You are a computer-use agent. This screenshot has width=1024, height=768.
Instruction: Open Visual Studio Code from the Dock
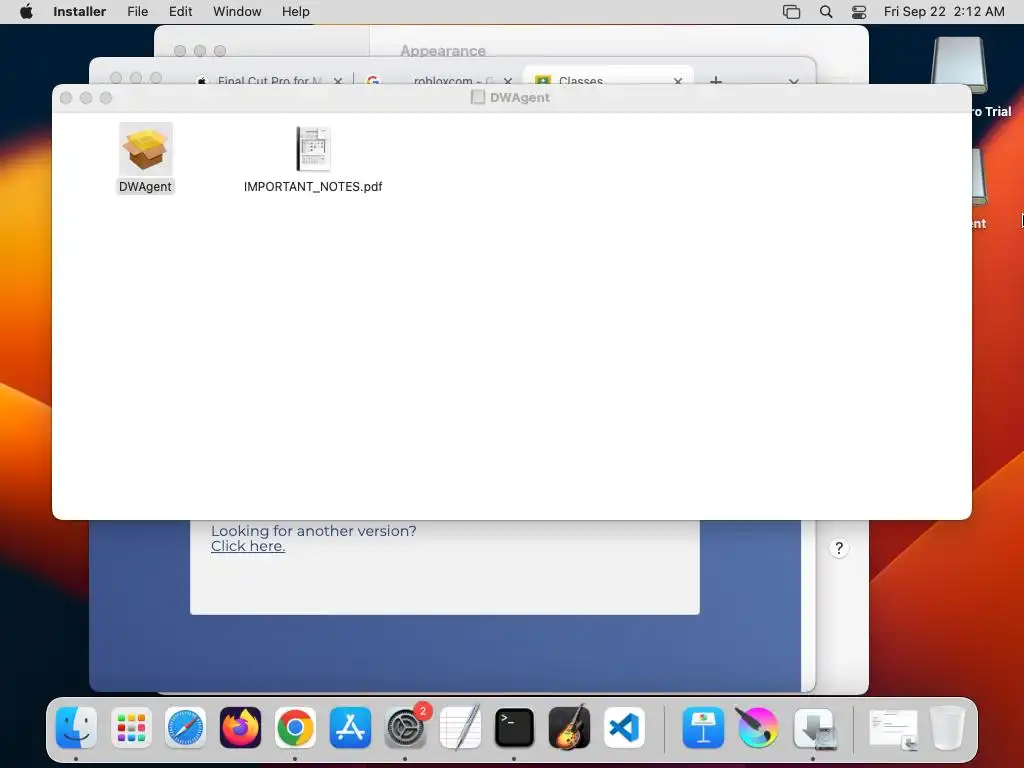click(x=624, y=728)
